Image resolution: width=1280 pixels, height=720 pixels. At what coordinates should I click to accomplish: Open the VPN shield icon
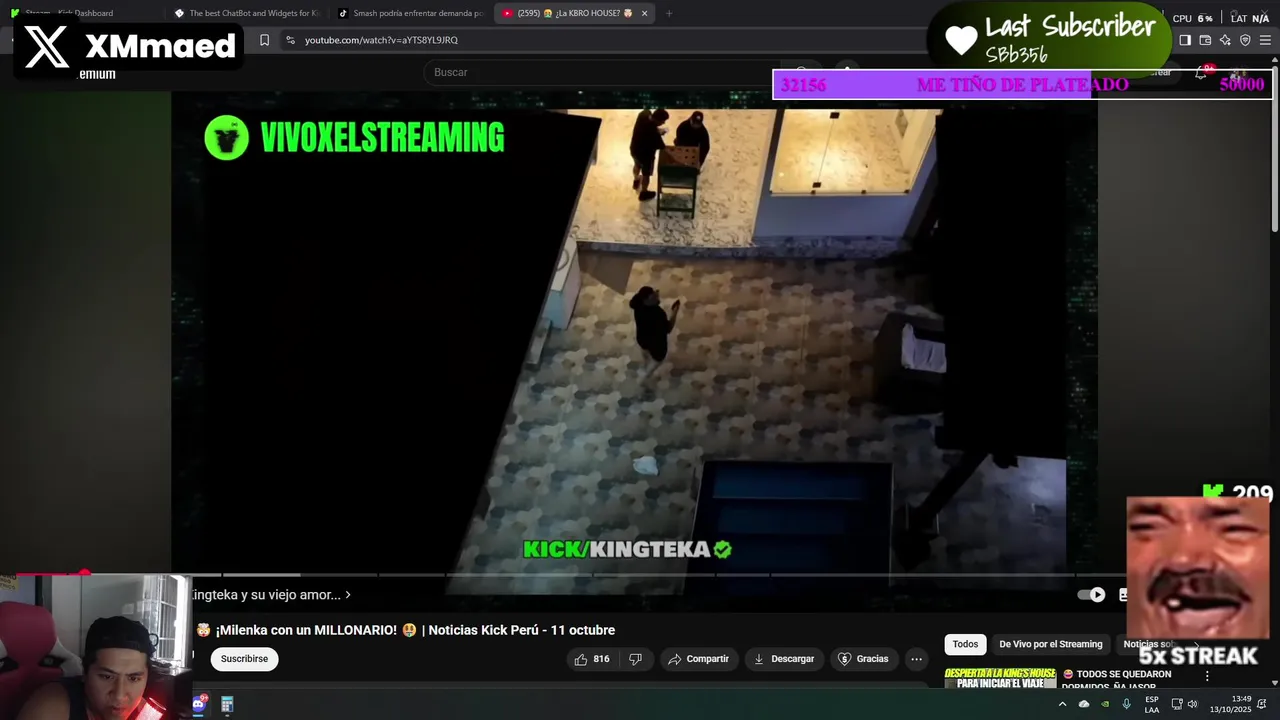point(1245,40)
